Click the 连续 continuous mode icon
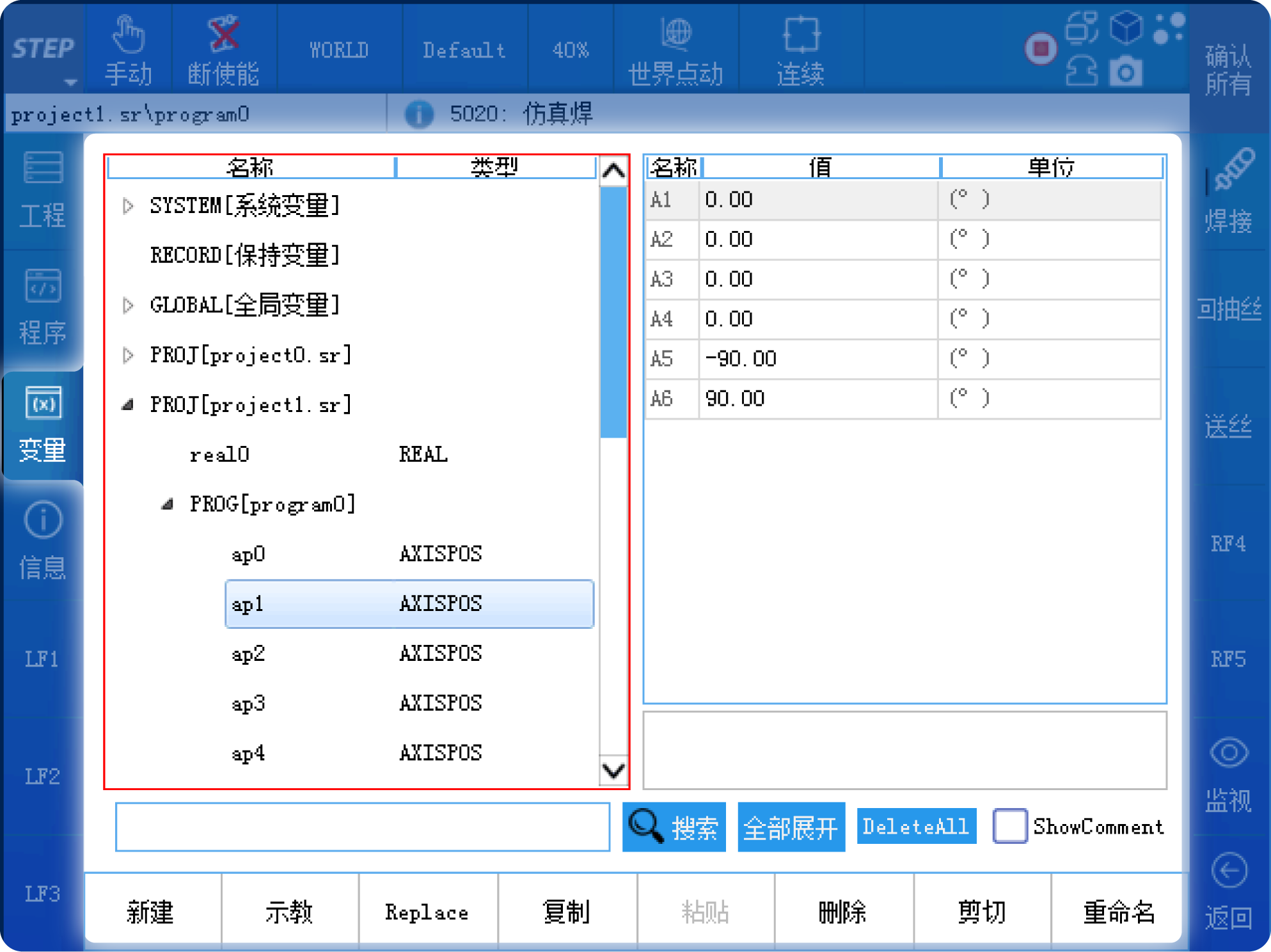This screenshot has width=1271, height=952. coord(801,35)
